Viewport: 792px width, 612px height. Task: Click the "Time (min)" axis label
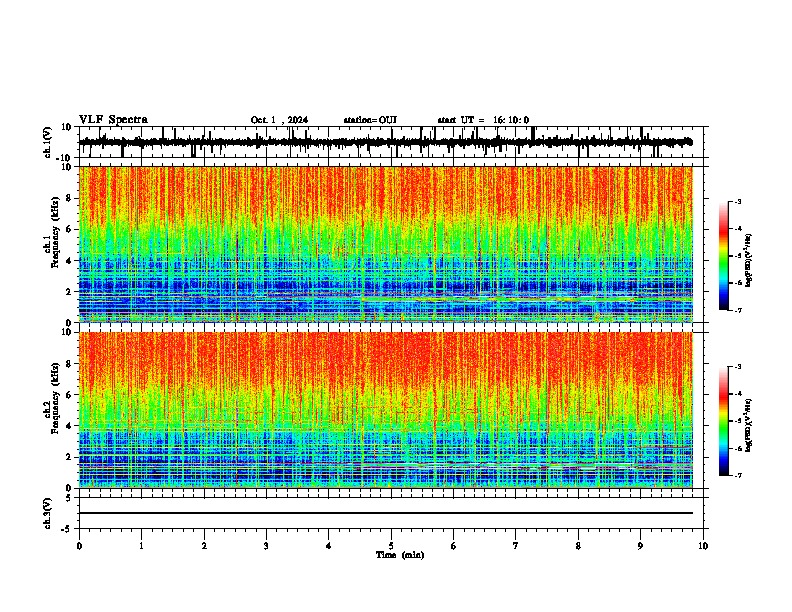point(400,555)
